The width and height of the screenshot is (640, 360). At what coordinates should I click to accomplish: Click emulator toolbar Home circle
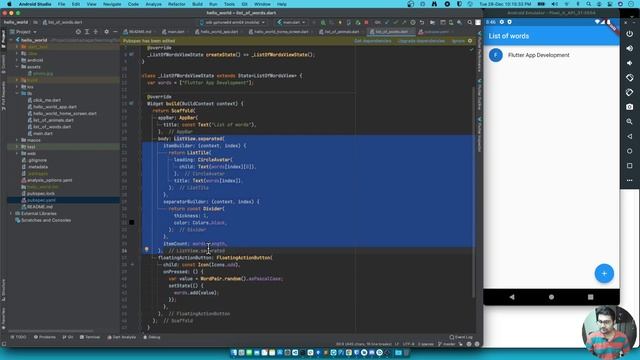[629, 151]
